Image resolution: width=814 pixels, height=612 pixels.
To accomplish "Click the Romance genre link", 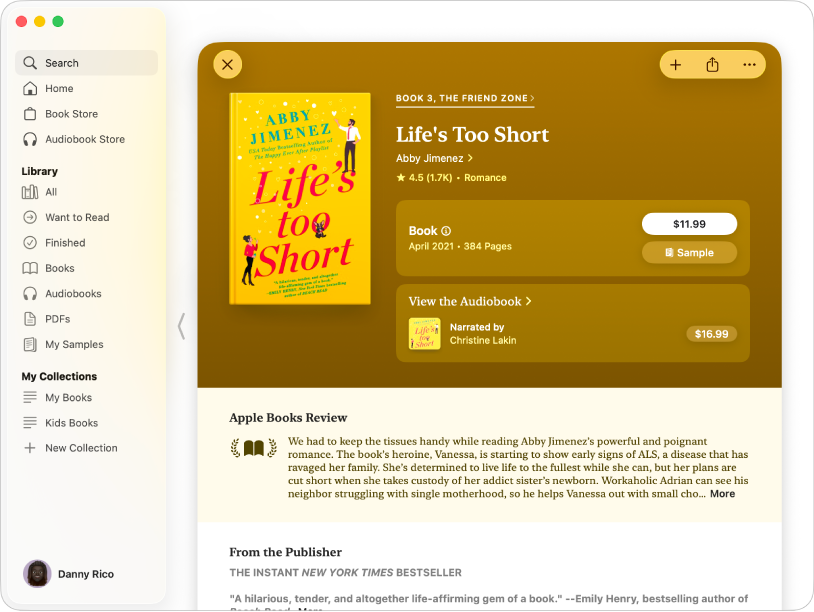I will pos(485,178).
